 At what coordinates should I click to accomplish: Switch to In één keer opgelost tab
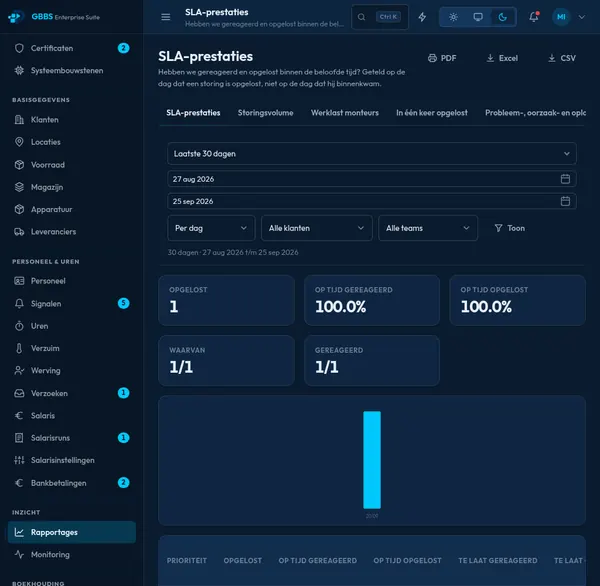tap(432, 113)
